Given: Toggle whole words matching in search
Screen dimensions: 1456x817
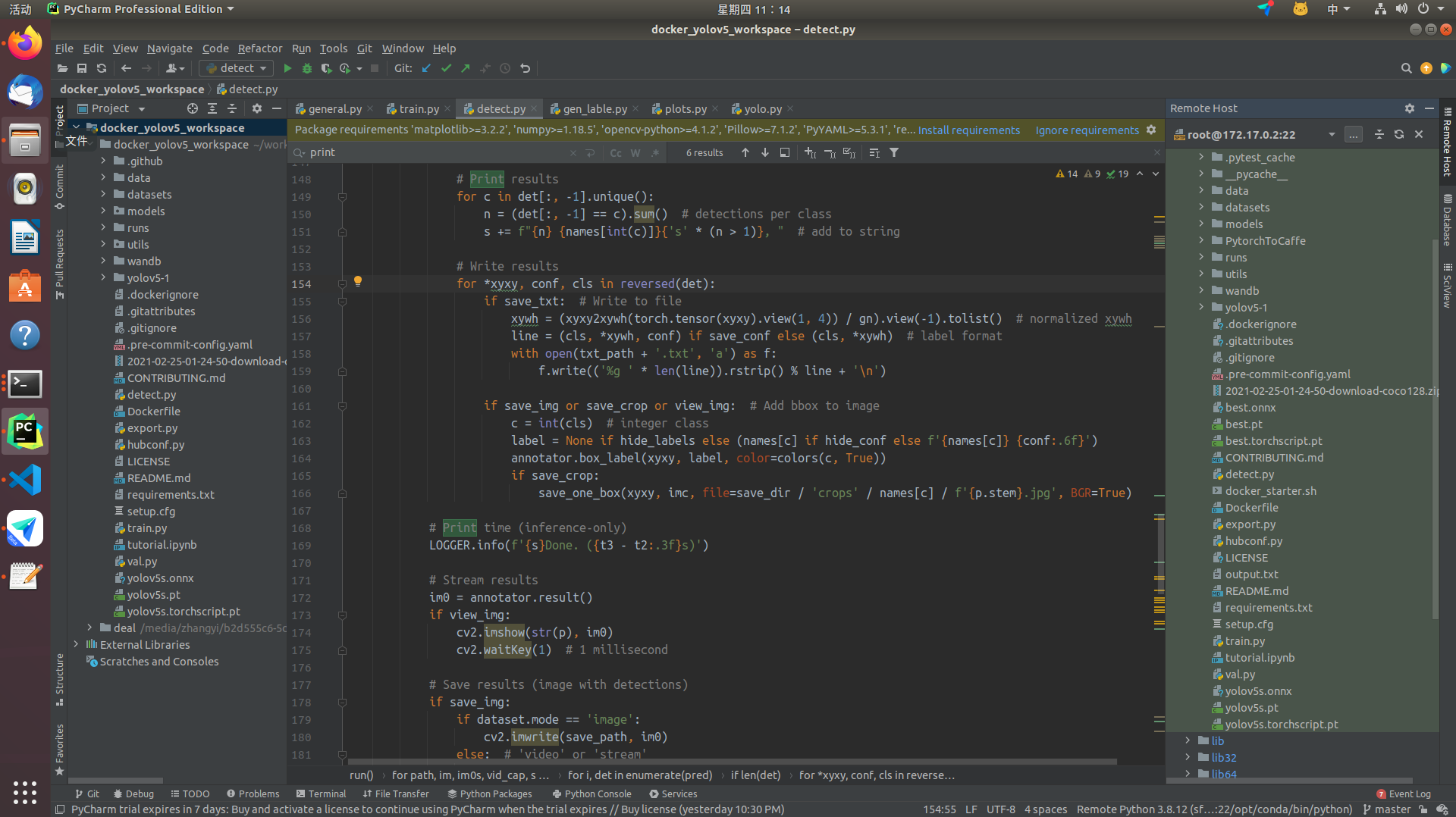Looking at the screenshot, I should [x=635, y=152].
